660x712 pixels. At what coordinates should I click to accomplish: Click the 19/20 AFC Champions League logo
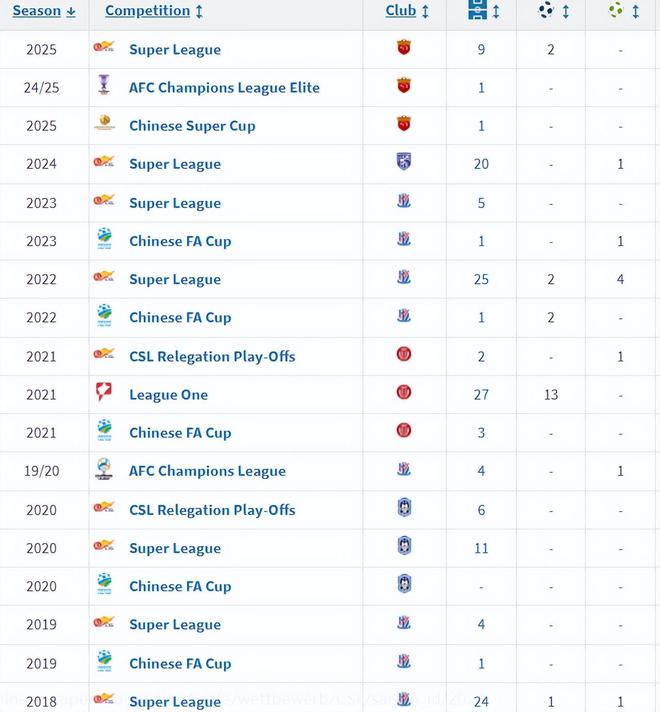click(104, 470)
